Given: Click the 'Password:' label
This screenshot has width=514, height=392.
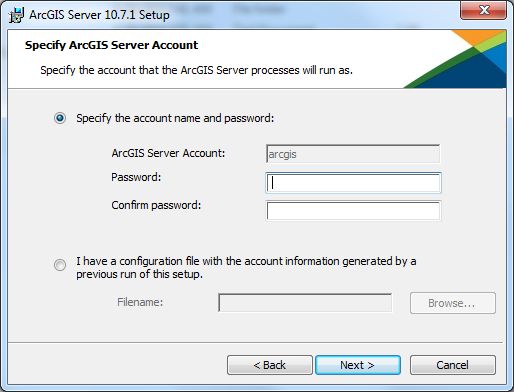Looking at the screenshot, I should tap(136, 177).
